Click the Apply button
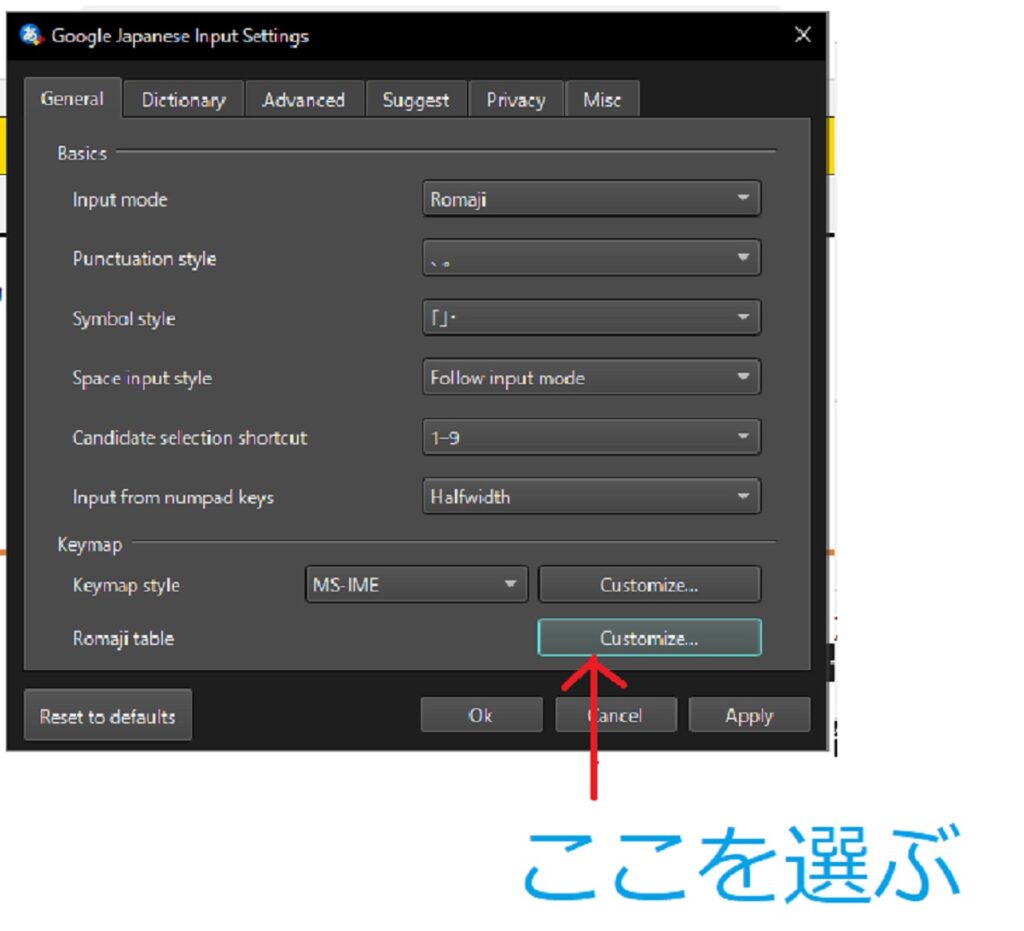1024x931 pixels. tap(749, 716)
